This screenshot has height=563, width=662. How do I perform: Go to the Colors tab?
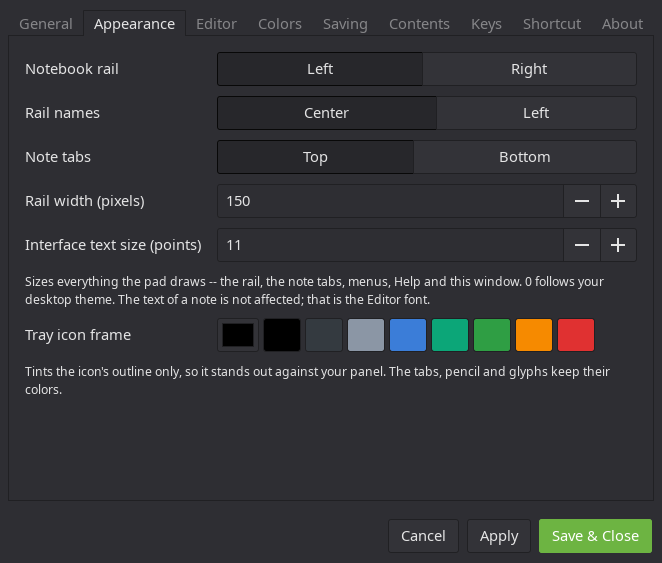click(x=279, y=24)
